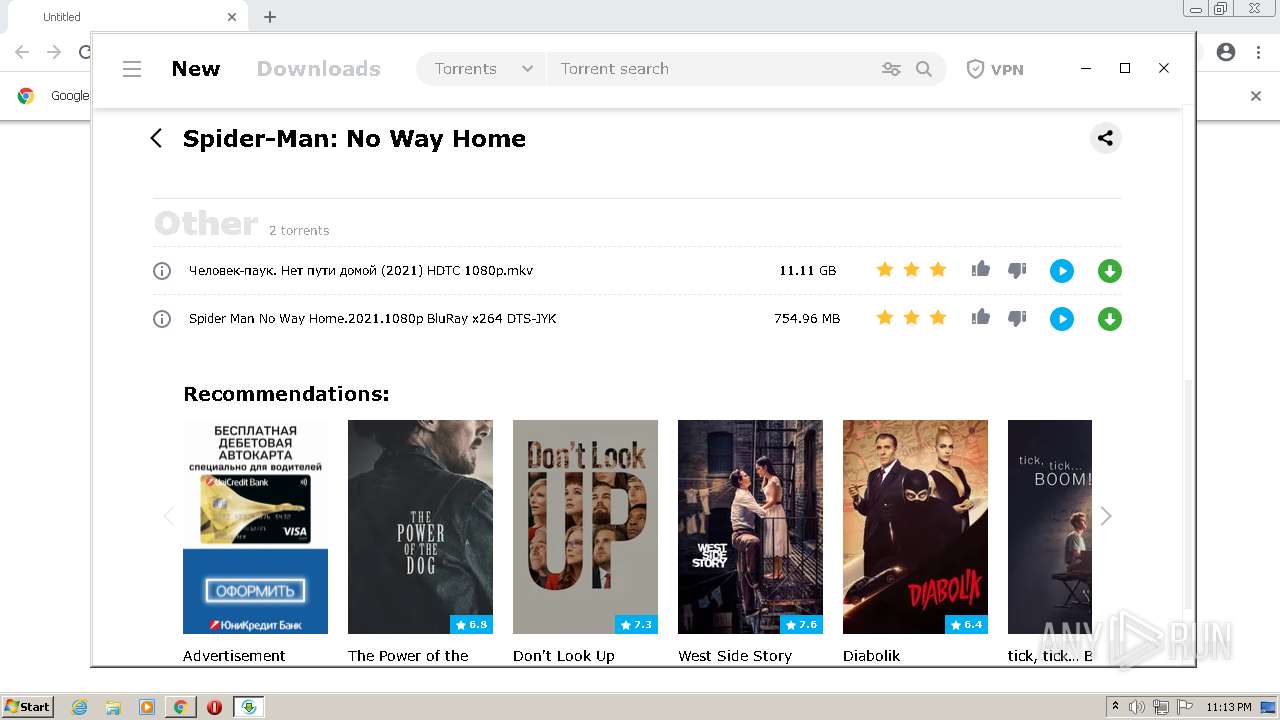Click the Don't Look Up title
Image resolution: width=1280 pixels, height=720 pixels.
(564, 656)
